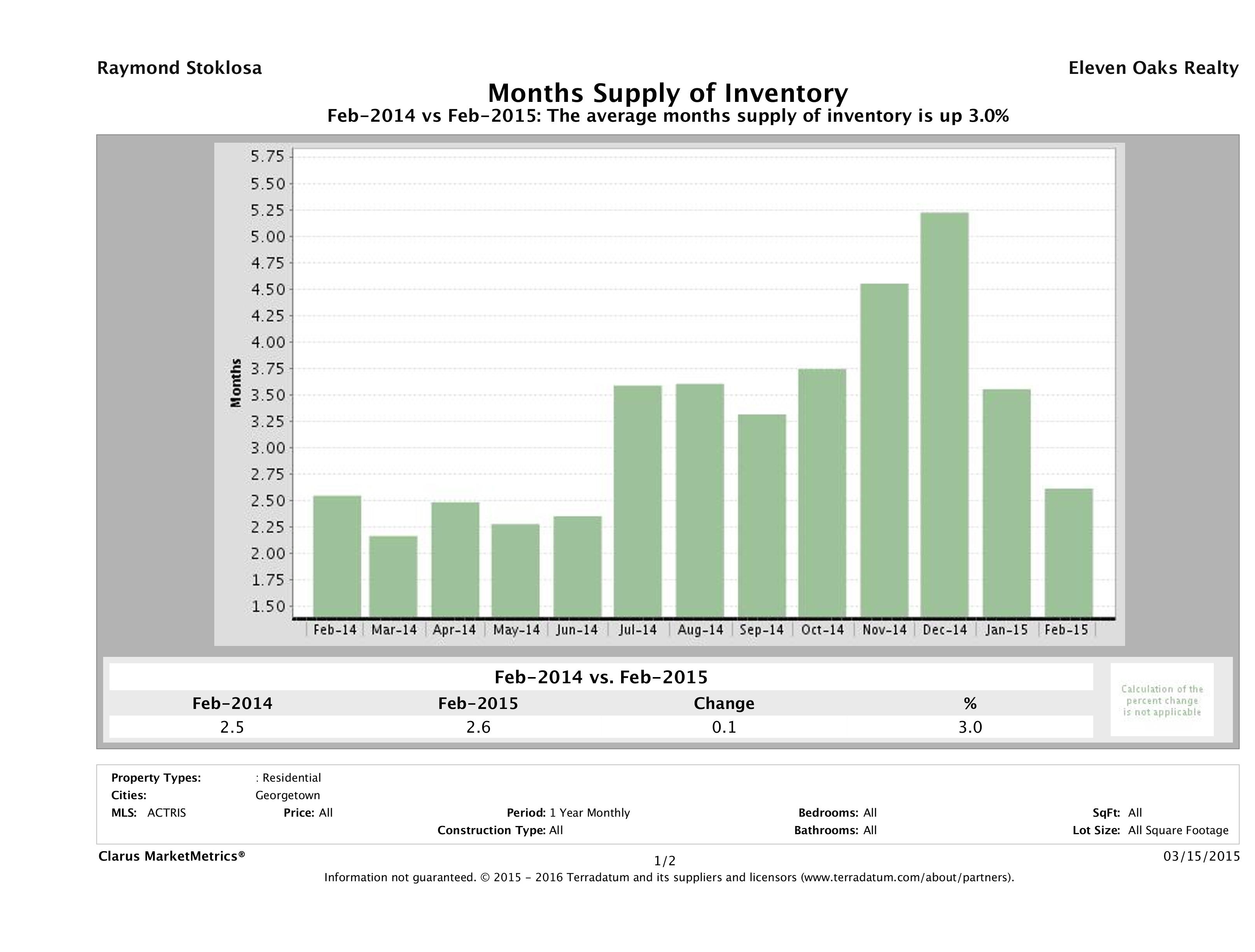
Task: Click the Eleven Oaks Realty header
Action: tap(1153, 68)
